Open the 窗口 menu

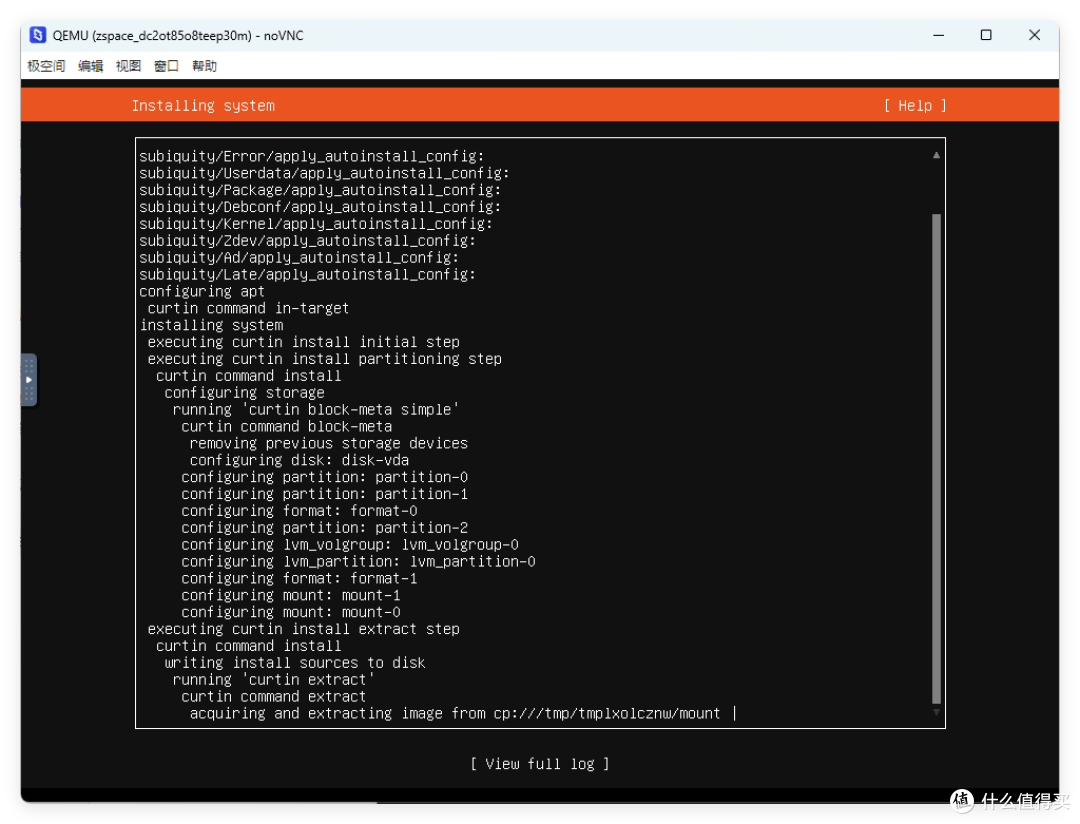coord(166,66)
